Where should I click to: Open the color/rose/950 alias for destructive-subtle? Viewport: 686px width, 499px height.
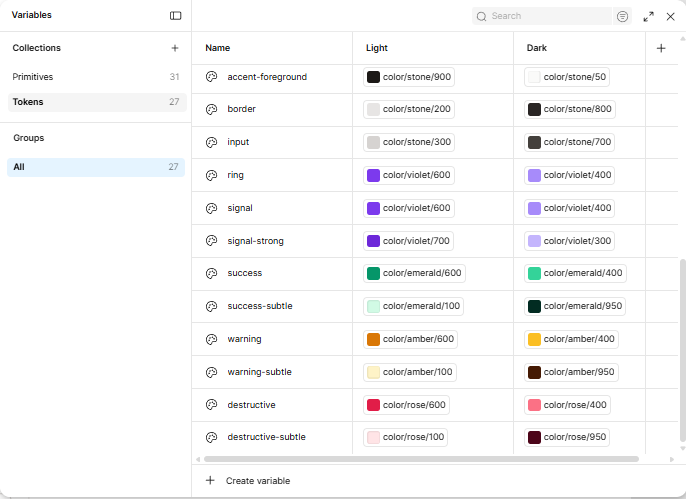pyautogui.click(x=567, y=437)
